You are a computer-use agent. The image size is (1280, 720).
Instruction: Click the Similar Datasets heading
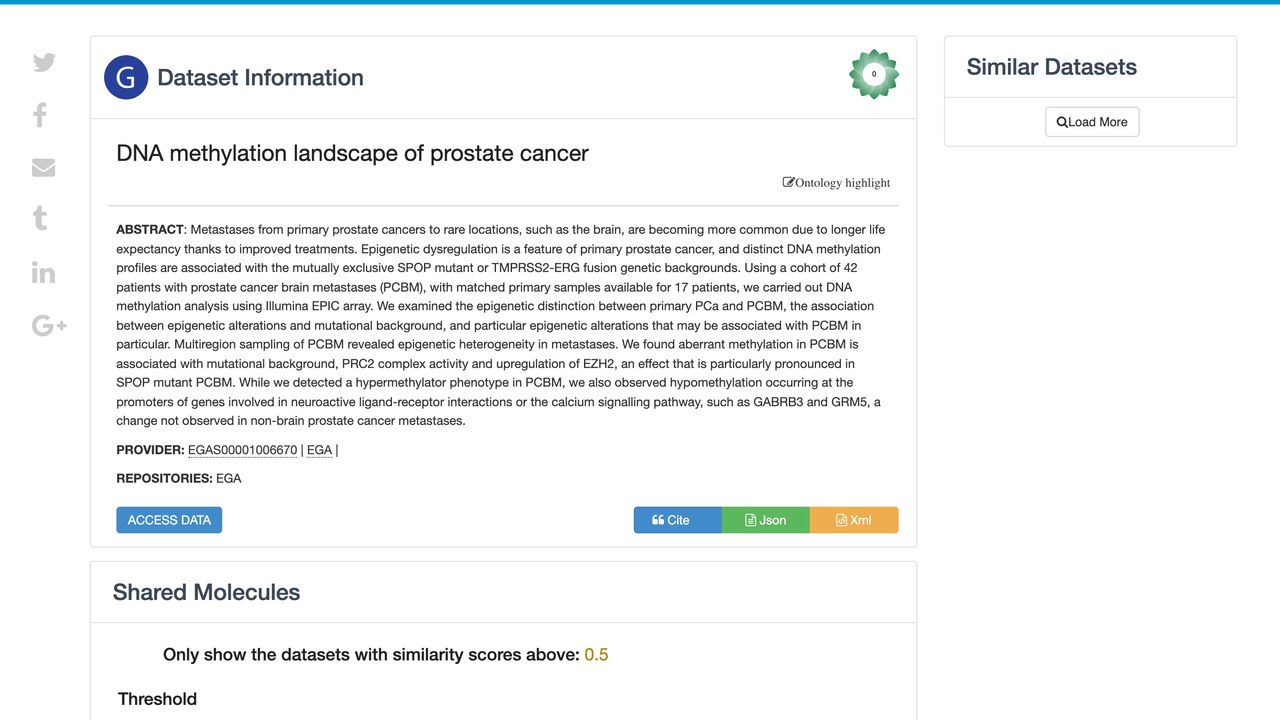tap(1052, 67)
